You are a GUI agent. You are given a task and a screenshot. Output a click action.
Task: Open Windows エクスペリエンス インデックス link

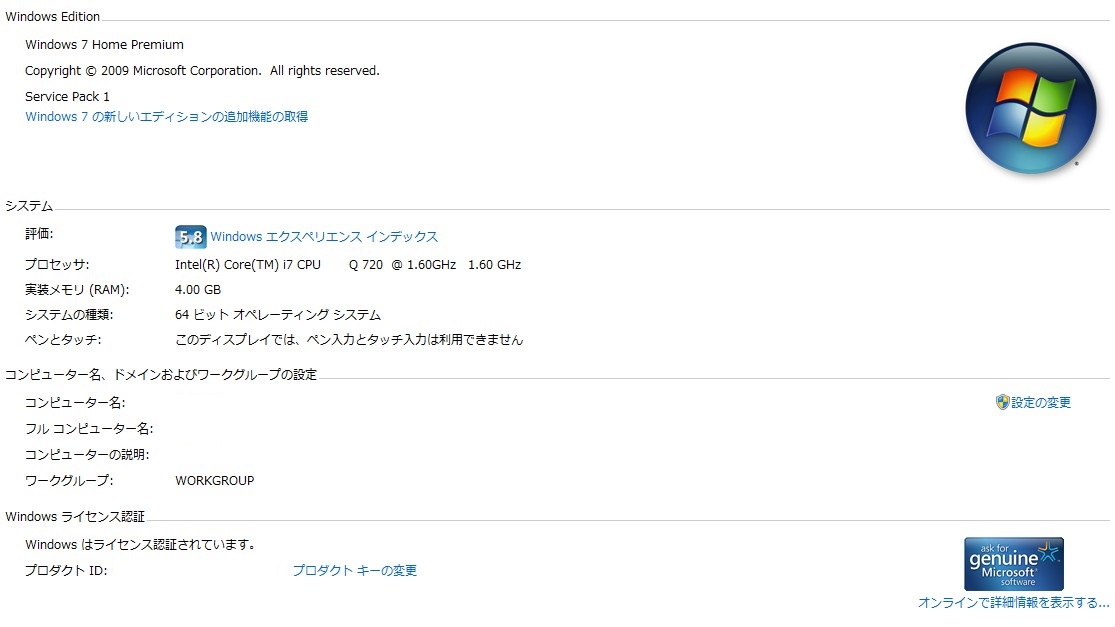pos(324,237)
